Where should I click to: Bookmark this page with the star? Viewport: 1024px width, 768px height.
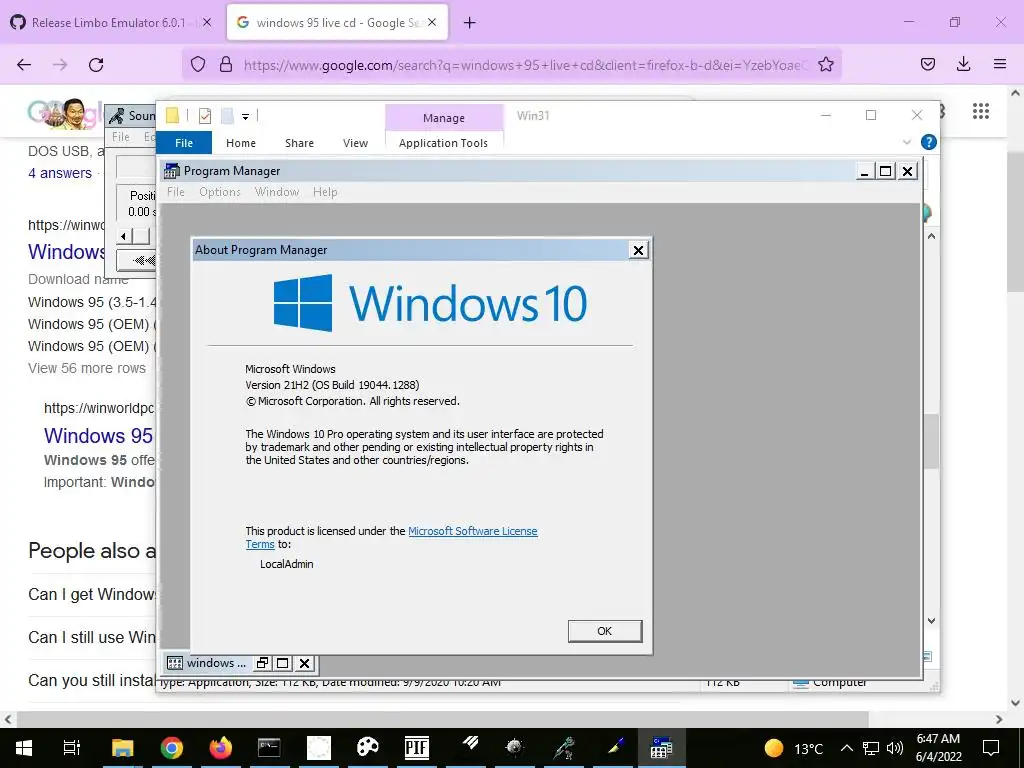coord(825,64)
